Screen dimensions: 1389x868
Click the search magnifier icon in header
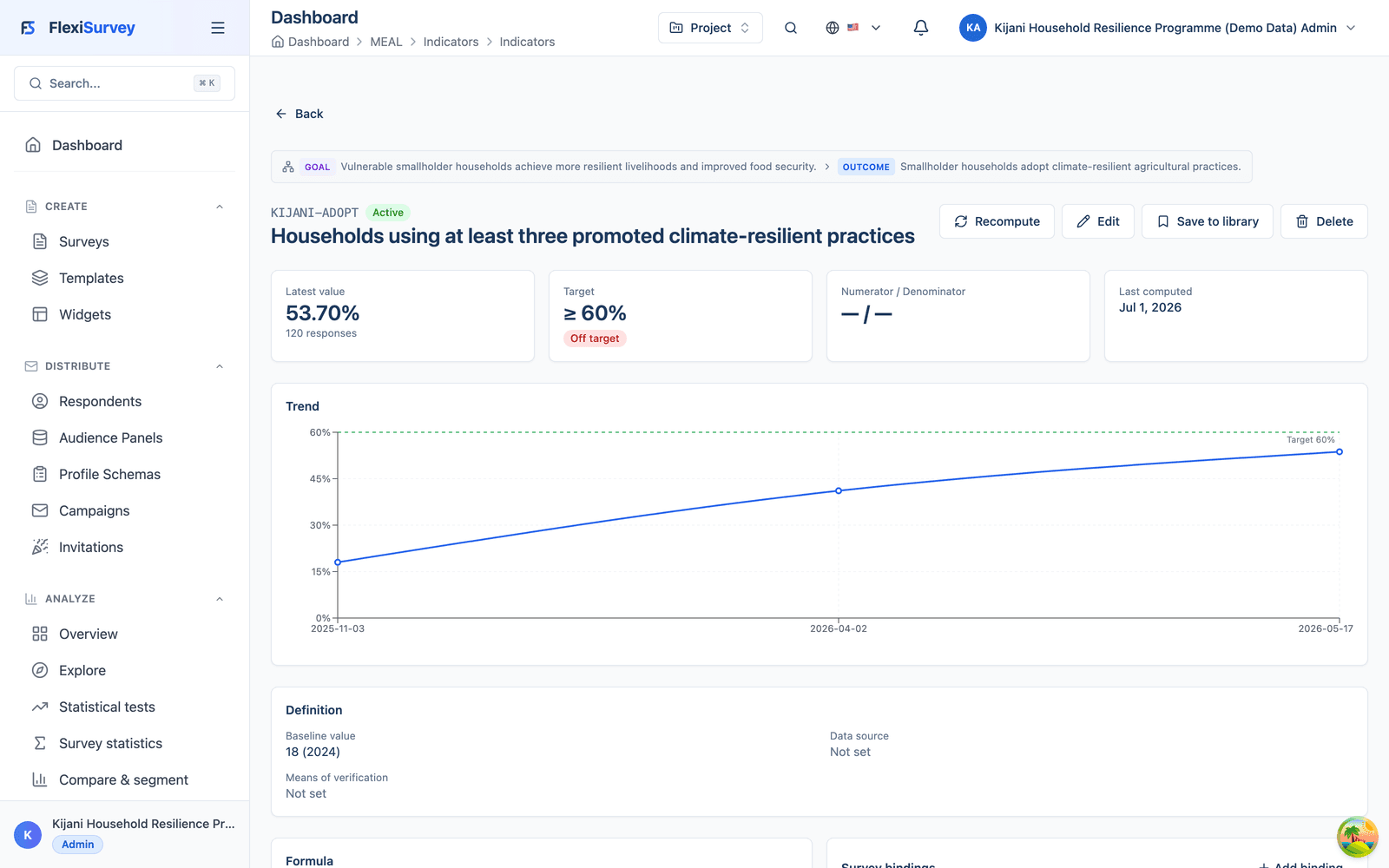(791, 28)
